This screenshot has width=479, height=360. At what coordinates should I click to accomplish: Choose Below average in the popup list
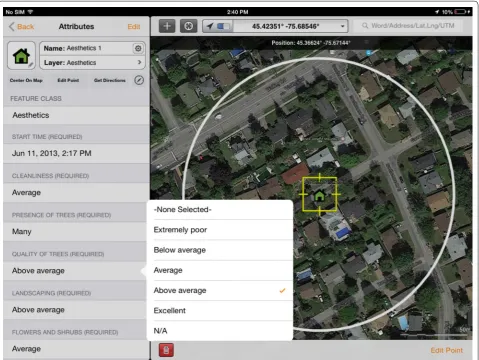point(220,250)
